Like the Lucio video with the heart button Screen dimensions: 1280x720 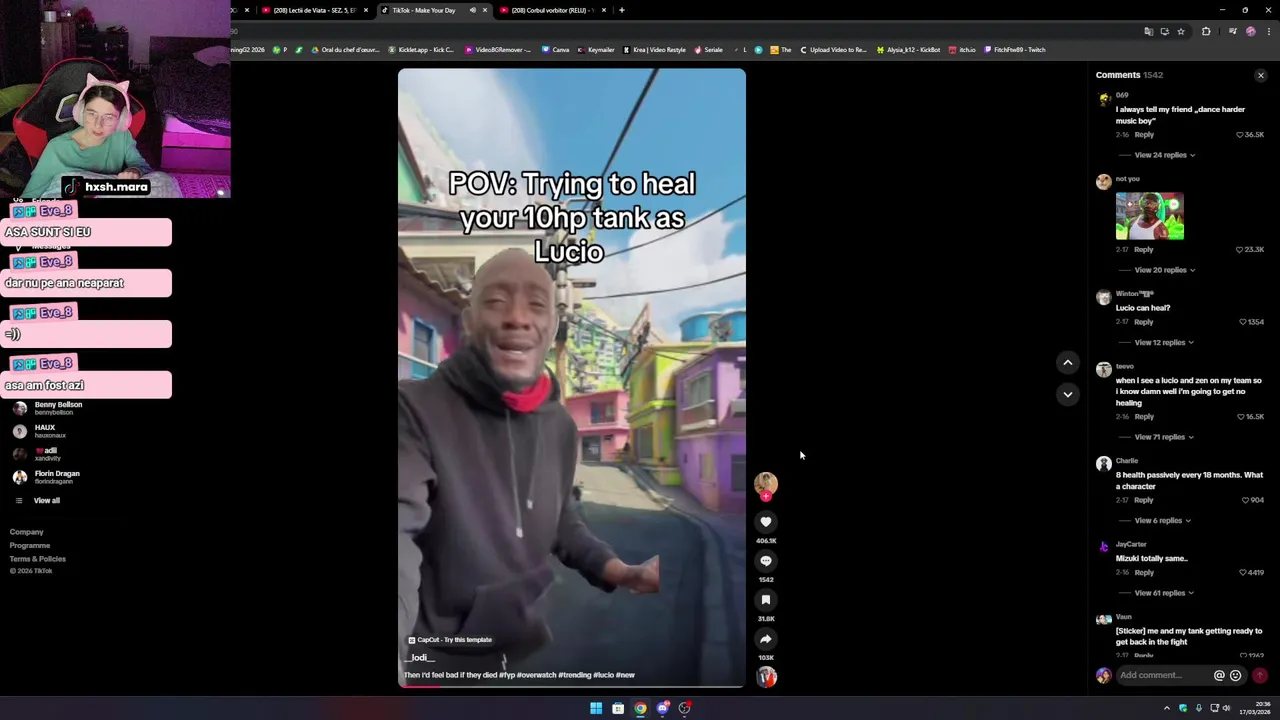(x=766, y=522)
